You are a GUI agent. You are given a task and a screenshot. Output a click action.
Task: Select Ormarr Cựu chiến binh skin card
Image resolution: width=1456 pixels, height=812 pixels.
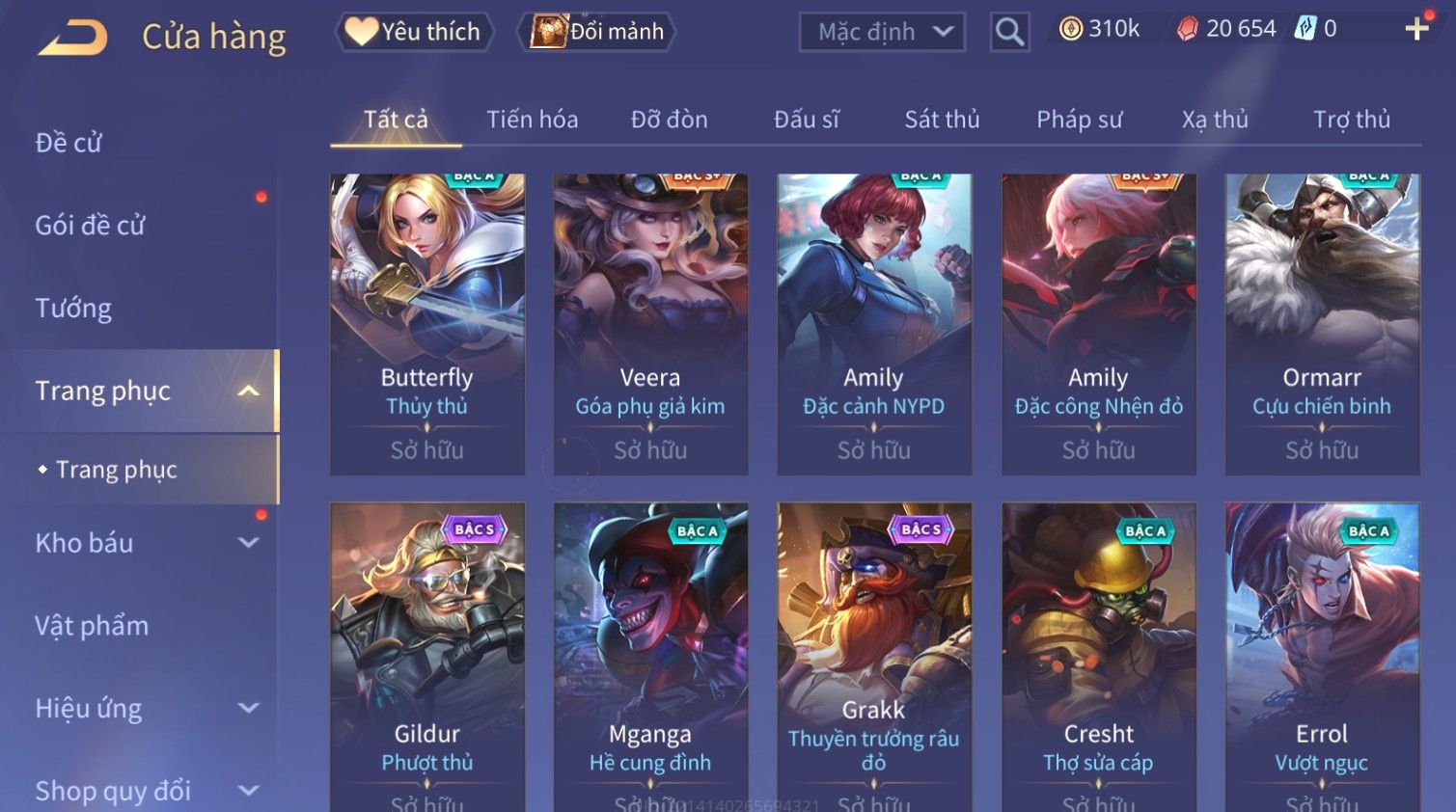1322,324
